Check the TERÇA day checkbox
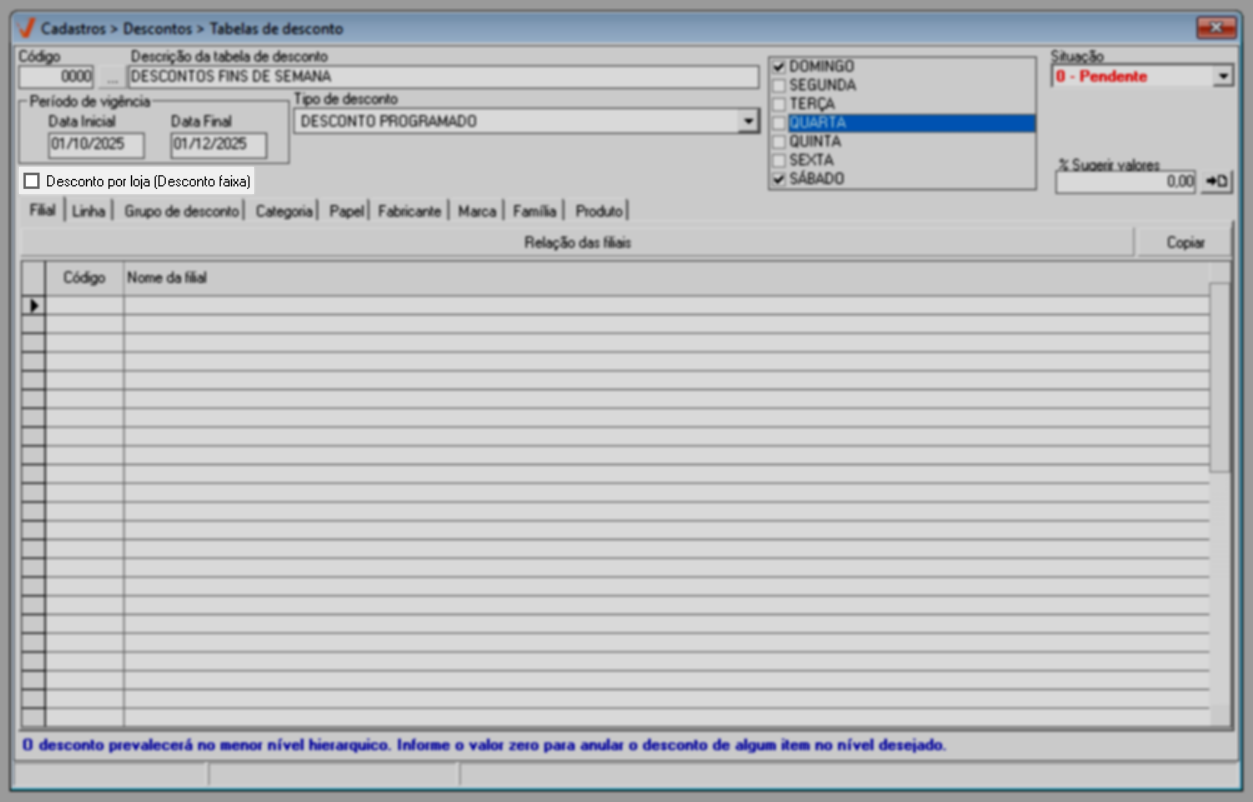The height and width of the screenshot is (802, 1253). point(779,104)
